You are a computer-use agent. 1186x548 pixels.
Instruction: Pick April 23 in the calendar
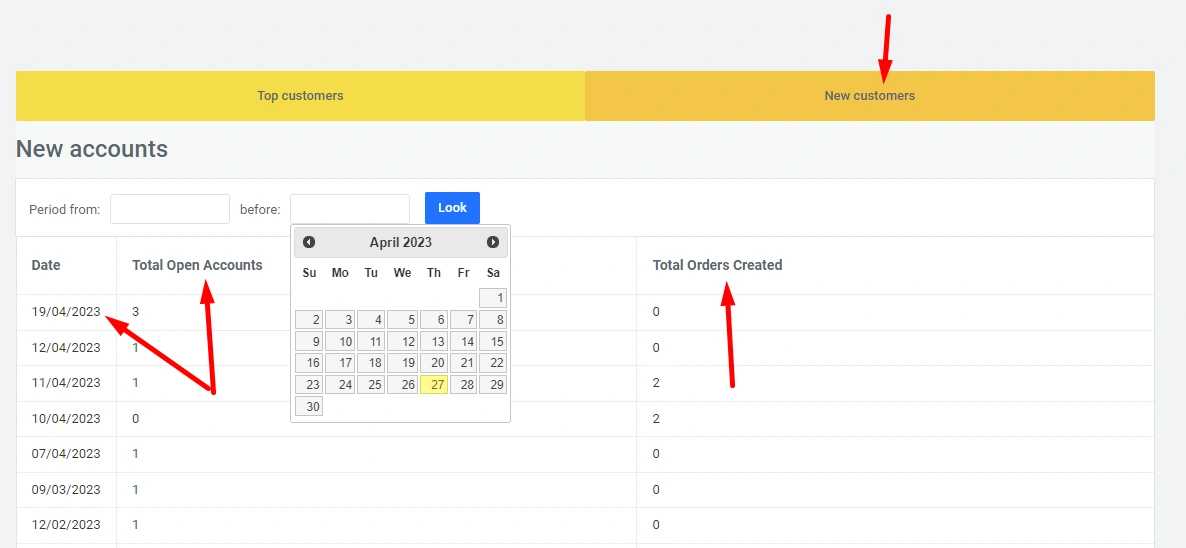[x=309, y=385]
